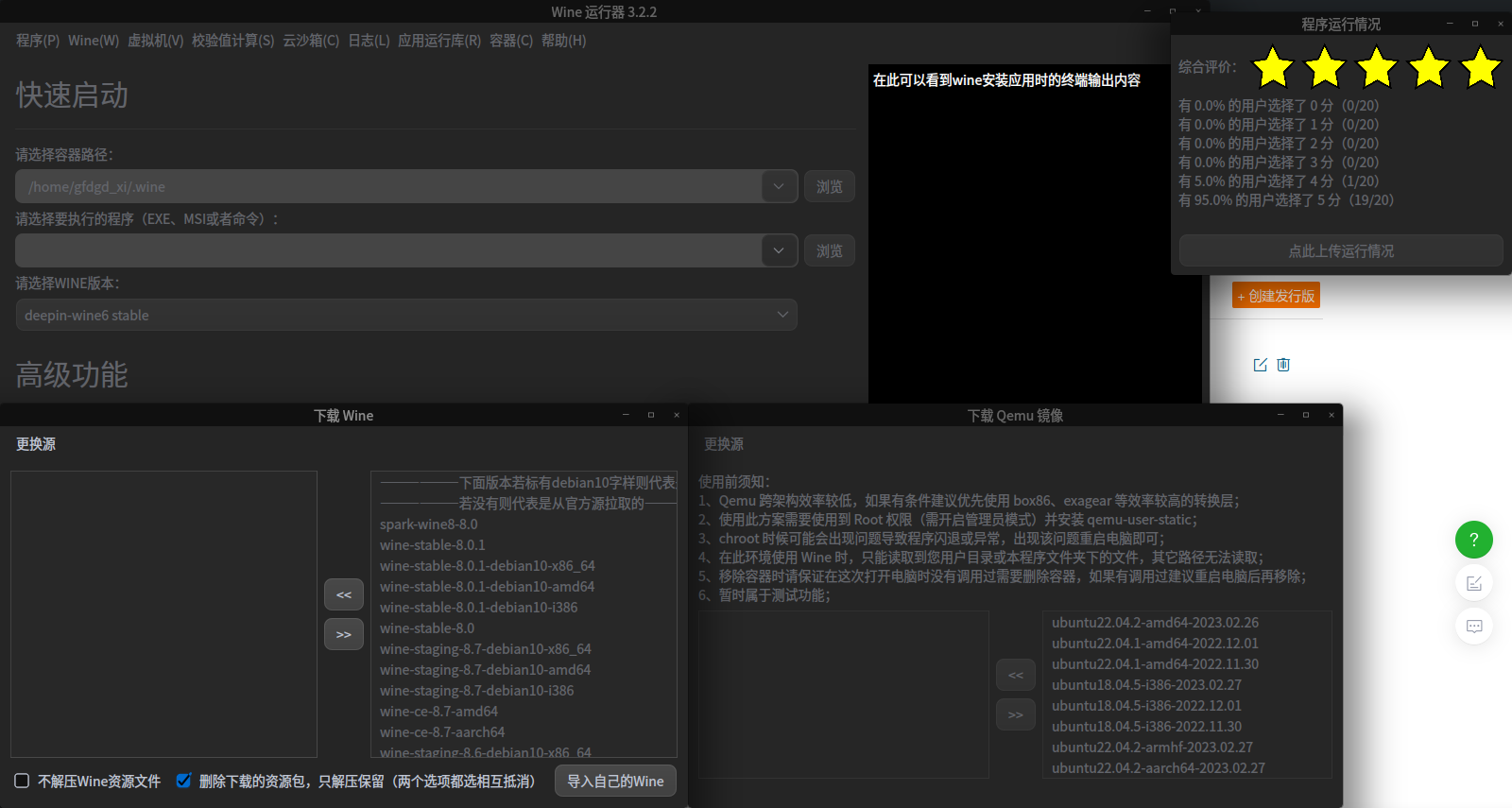
Task: Select wine-stable-8.0.1-debian10-amd64 entry
Action: coord(488,587)
